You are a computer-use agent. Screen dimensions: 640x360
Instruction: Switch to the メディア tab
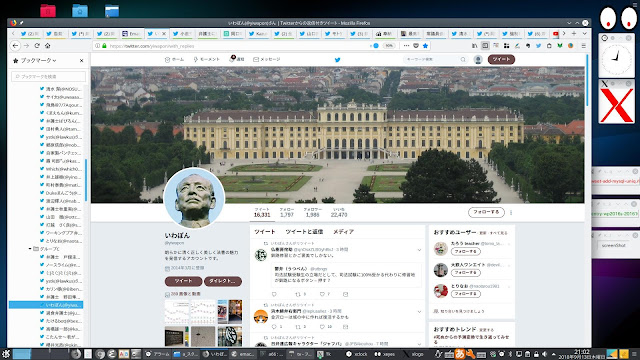pos(343,231)
